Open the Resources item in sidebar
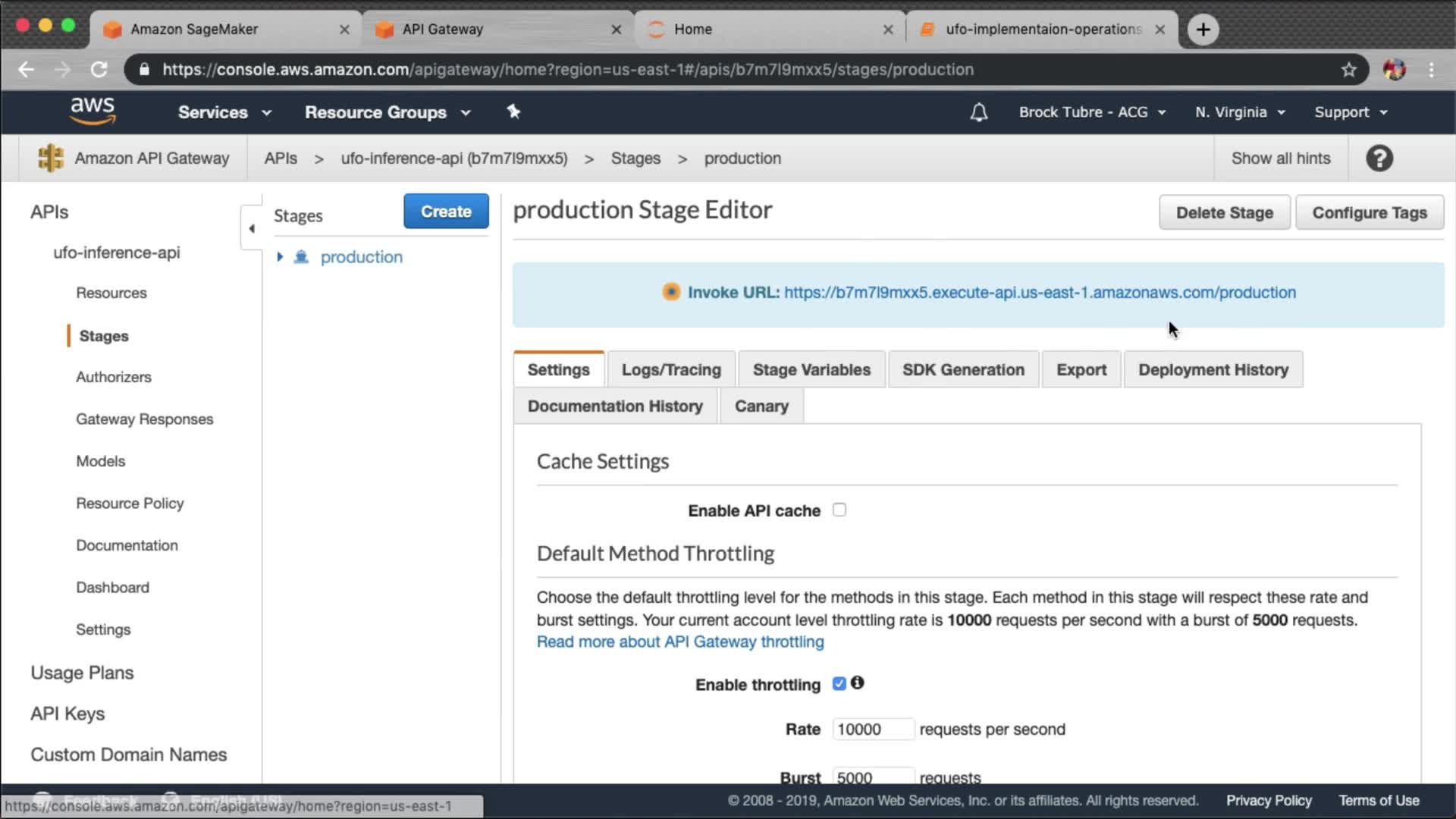 tap(111, 293)
